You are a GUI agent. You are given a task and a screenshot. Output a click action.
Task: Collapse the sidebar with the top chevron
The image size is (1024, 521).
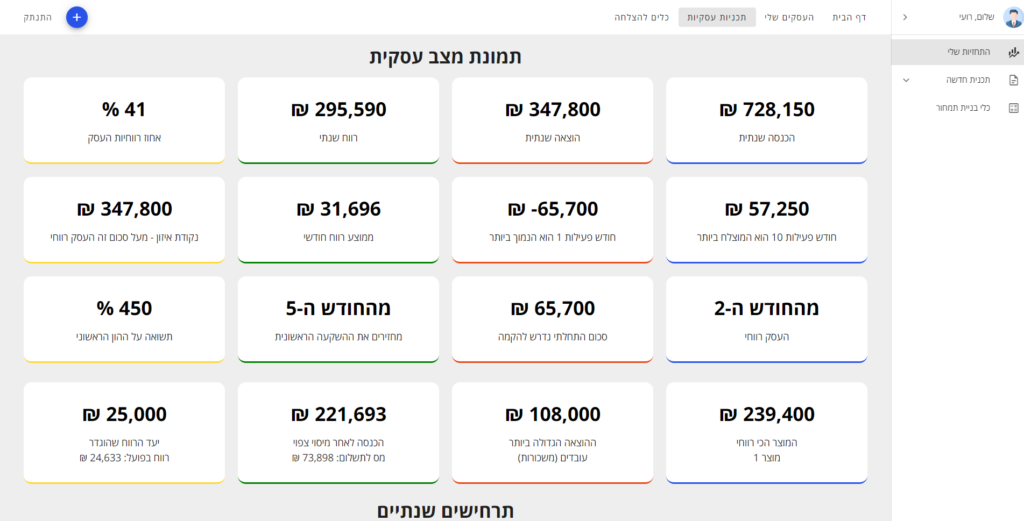[906, 17]
